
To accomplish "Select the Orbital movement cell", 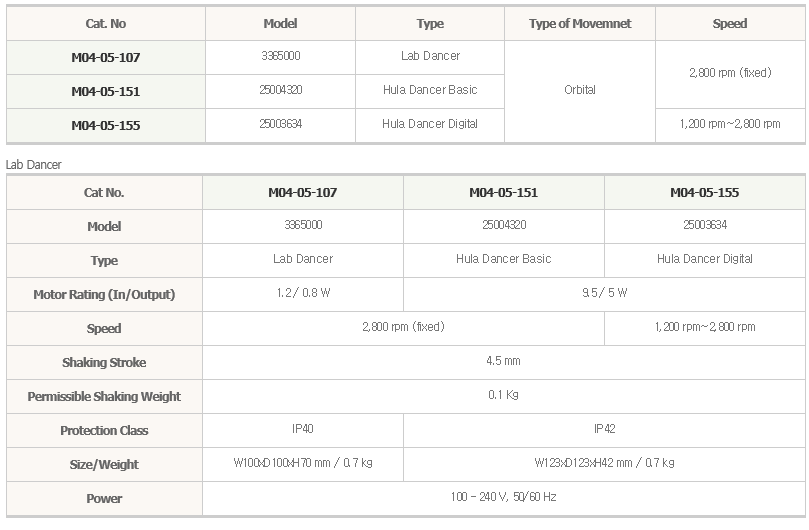I will [x=580, y=90].
